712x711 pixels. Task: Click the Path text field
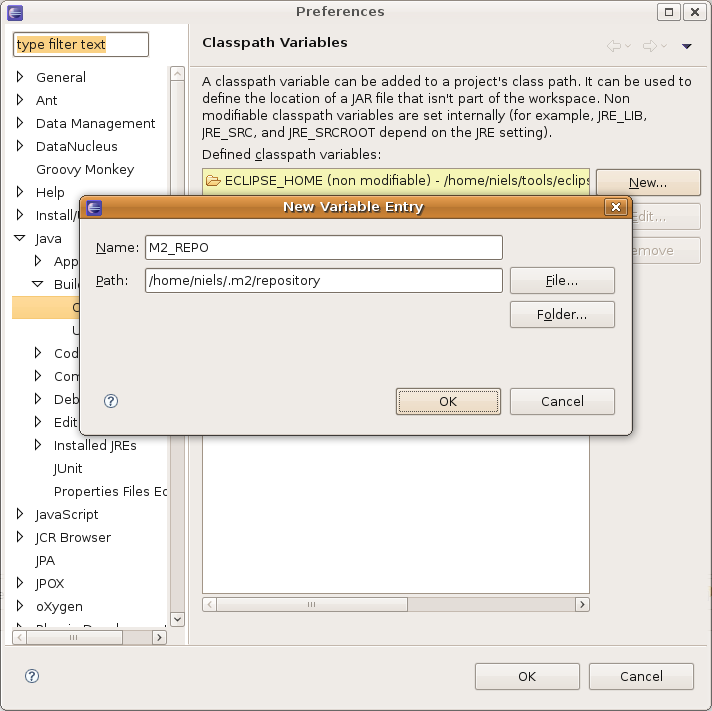point(323,280)
